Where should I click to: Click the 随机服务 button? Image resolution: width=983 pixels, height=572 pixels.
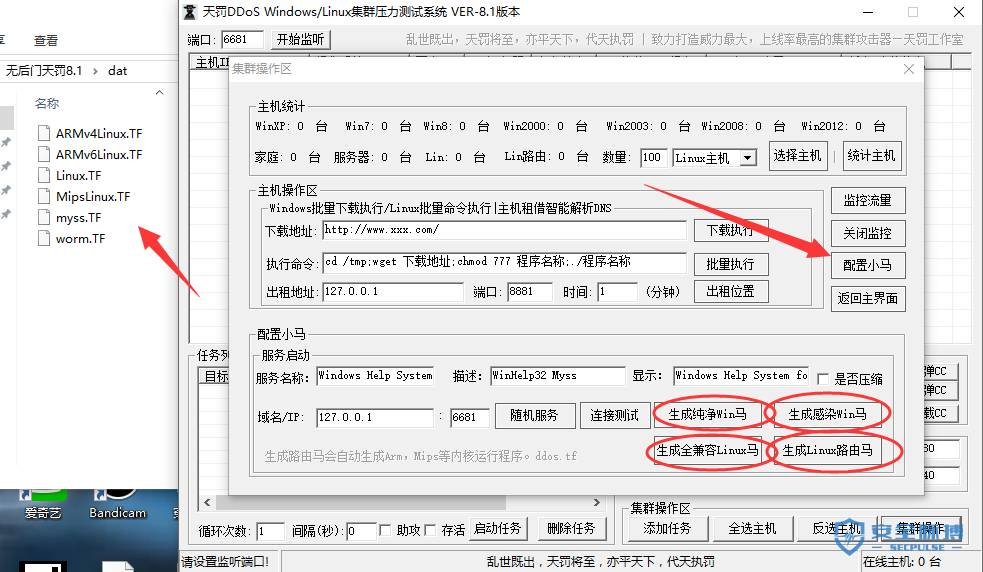pyautogui.click(x=535, y=415)
